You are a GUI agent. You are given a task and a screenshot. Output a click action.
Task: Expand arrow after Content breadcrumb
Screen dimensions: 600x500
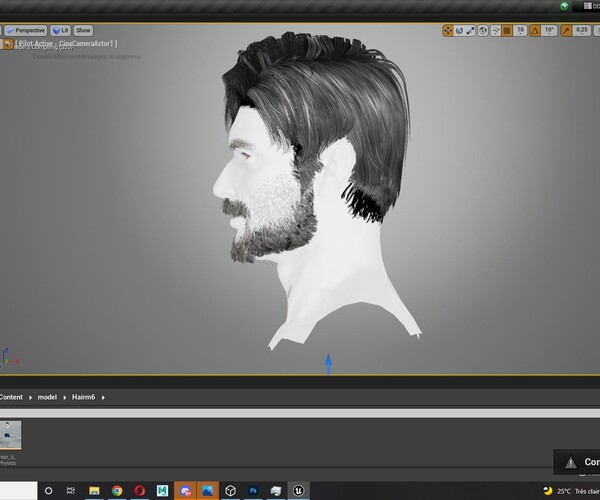coord(30,397)
